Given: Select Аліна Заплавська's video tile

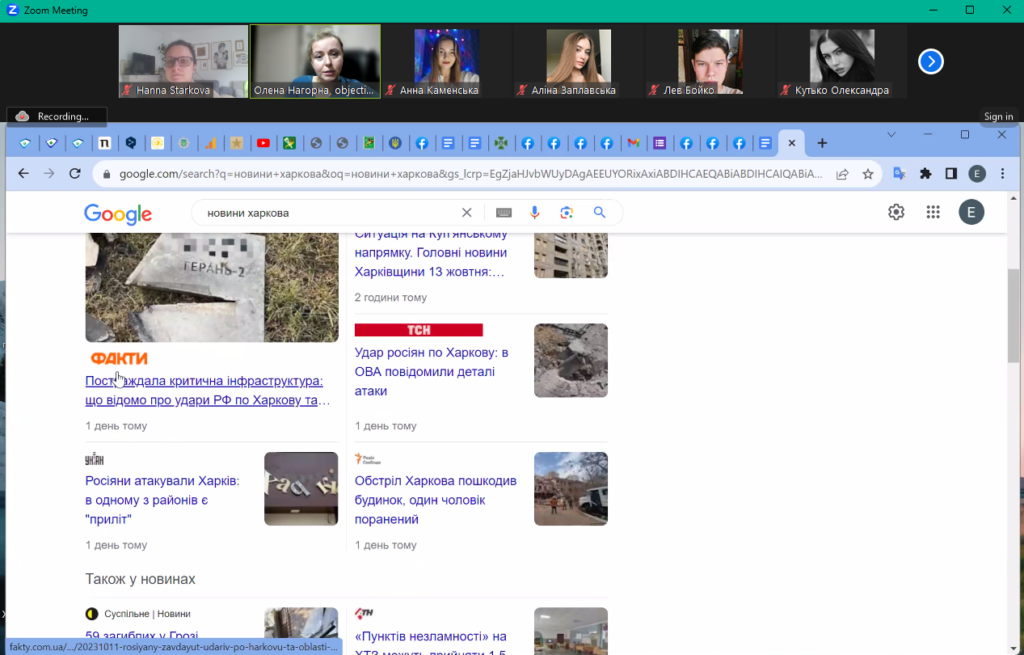Looking at the screenshot, I should [579, 61].
